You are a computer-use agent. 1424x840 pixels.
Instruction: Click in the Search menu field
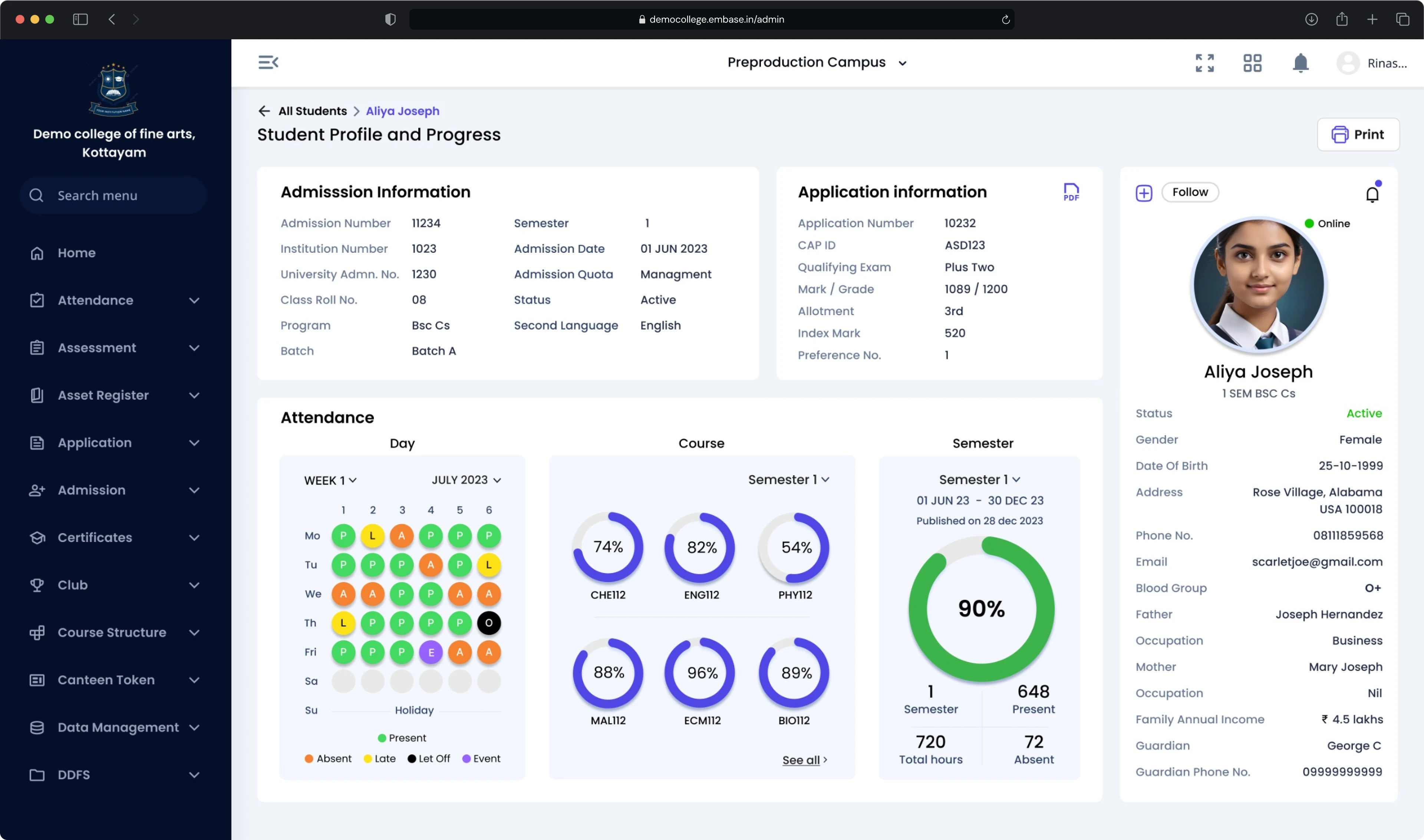[x=113, y=195]
